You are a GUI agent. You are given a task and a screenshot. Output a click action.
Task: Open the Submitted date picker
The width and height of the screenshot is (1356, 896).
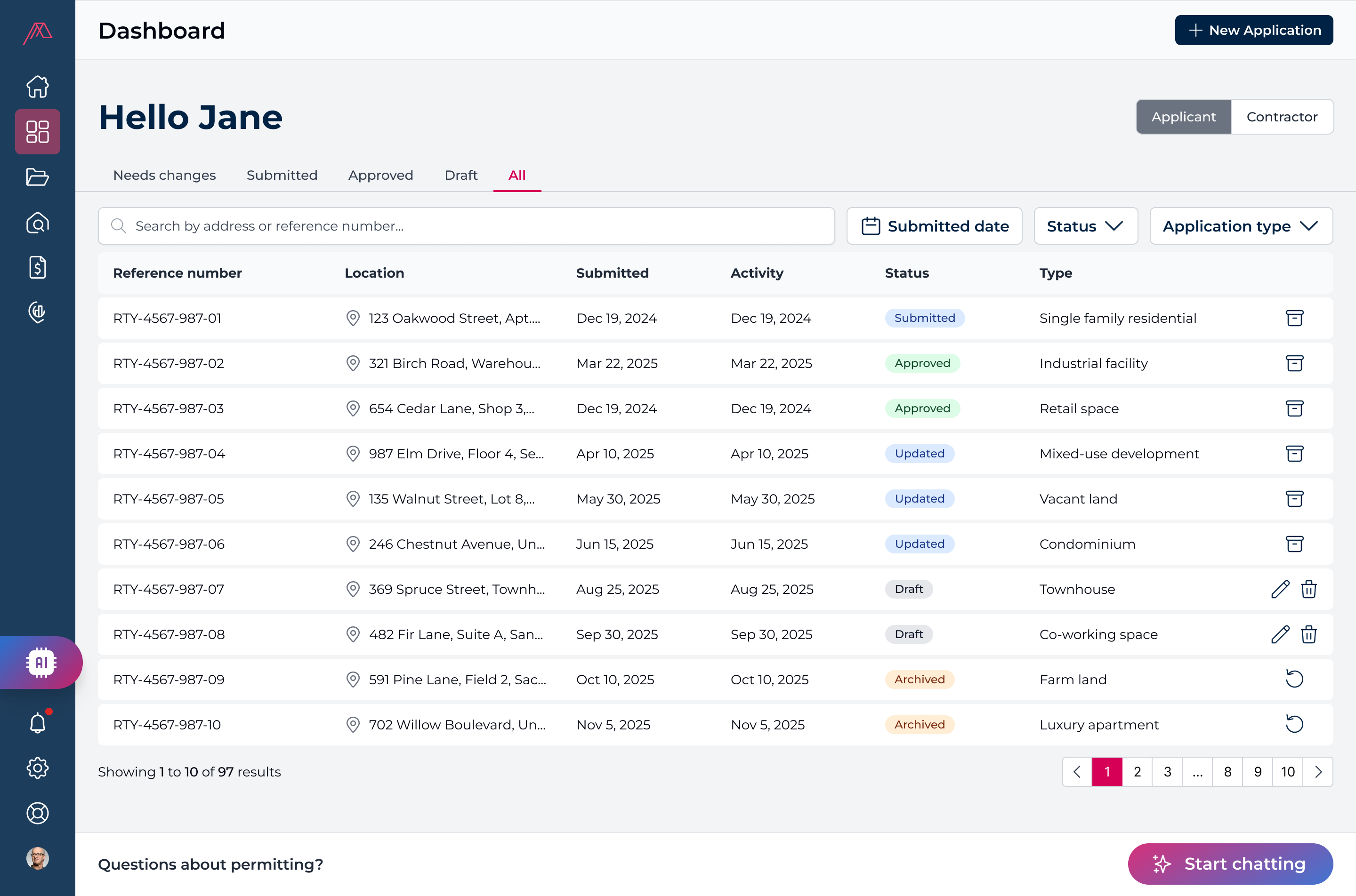click(934, 226)
